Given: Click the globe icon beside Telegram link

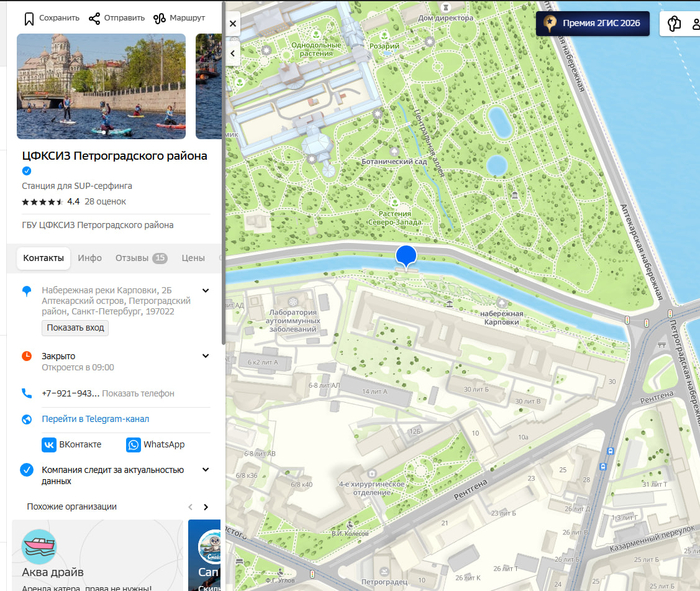Looking at the screenshot, I should click(x=27, y=420).
